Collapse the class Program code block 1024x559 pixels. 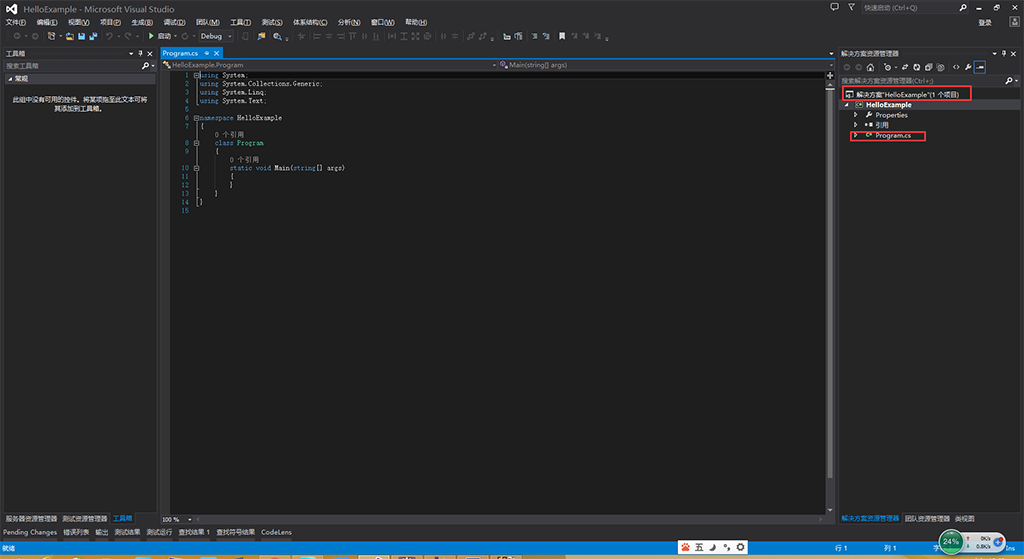[197, 143]
